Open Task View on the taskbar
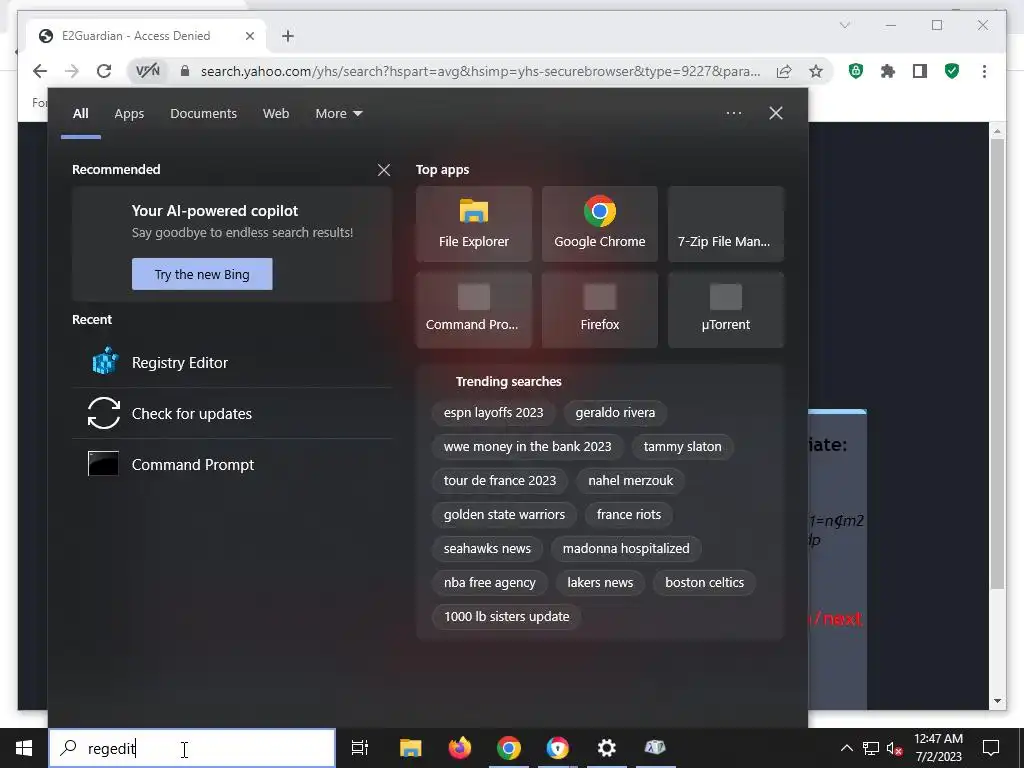The height and width of the screenshot is (768, 1024). (x=360, y=748)
